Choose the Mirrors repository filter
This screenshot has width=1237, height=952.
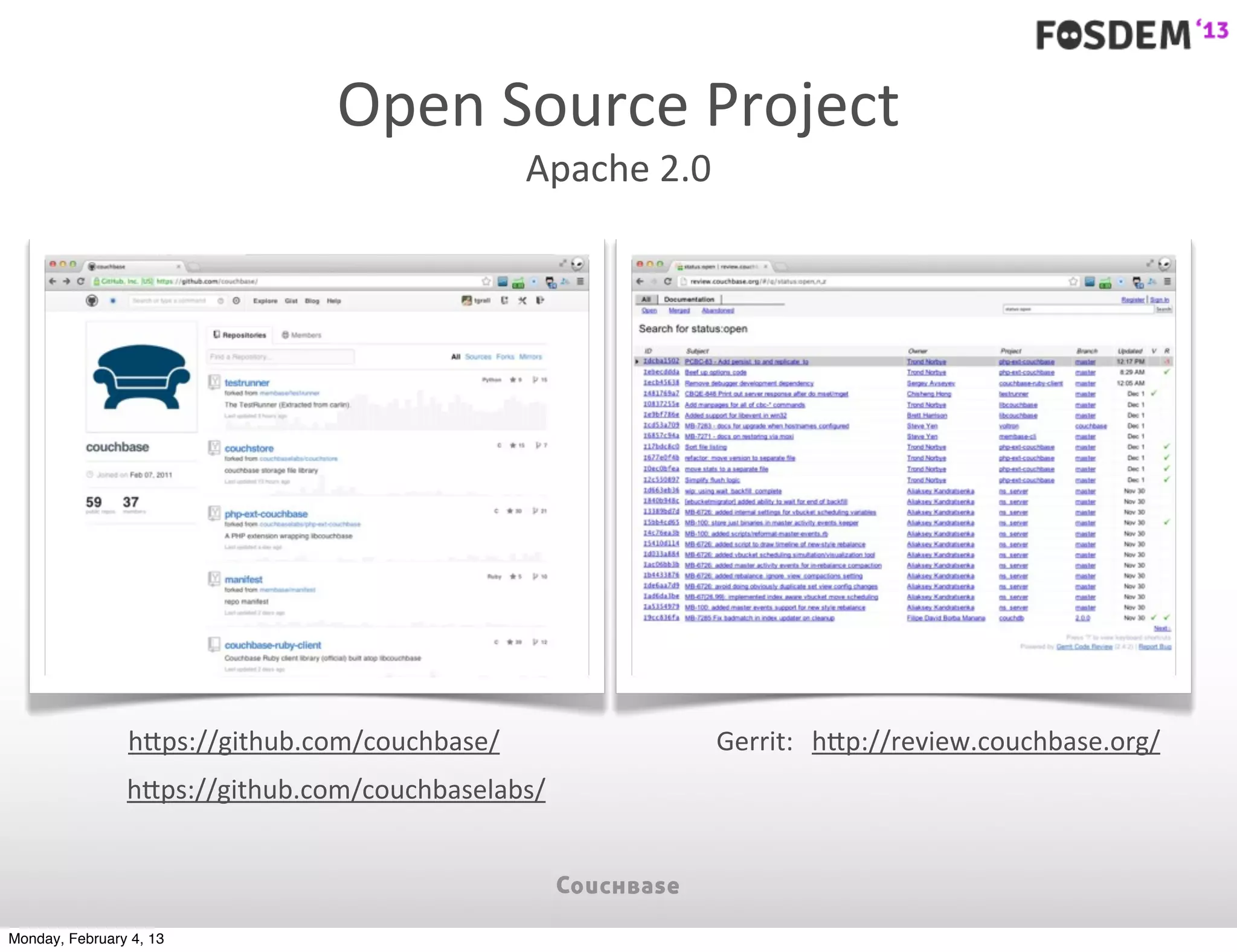click(531, 357)
